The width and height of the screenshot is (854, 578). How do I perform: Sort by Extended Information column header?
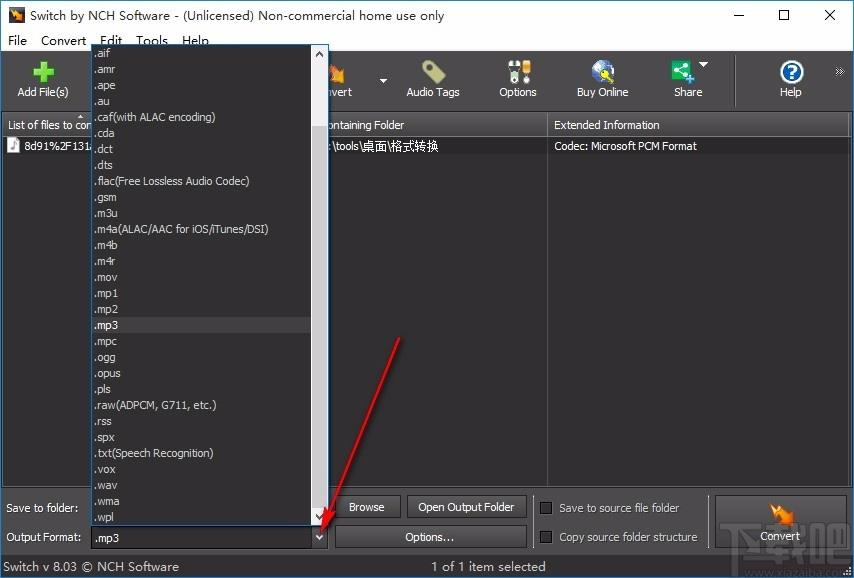[x=698, y=125]
